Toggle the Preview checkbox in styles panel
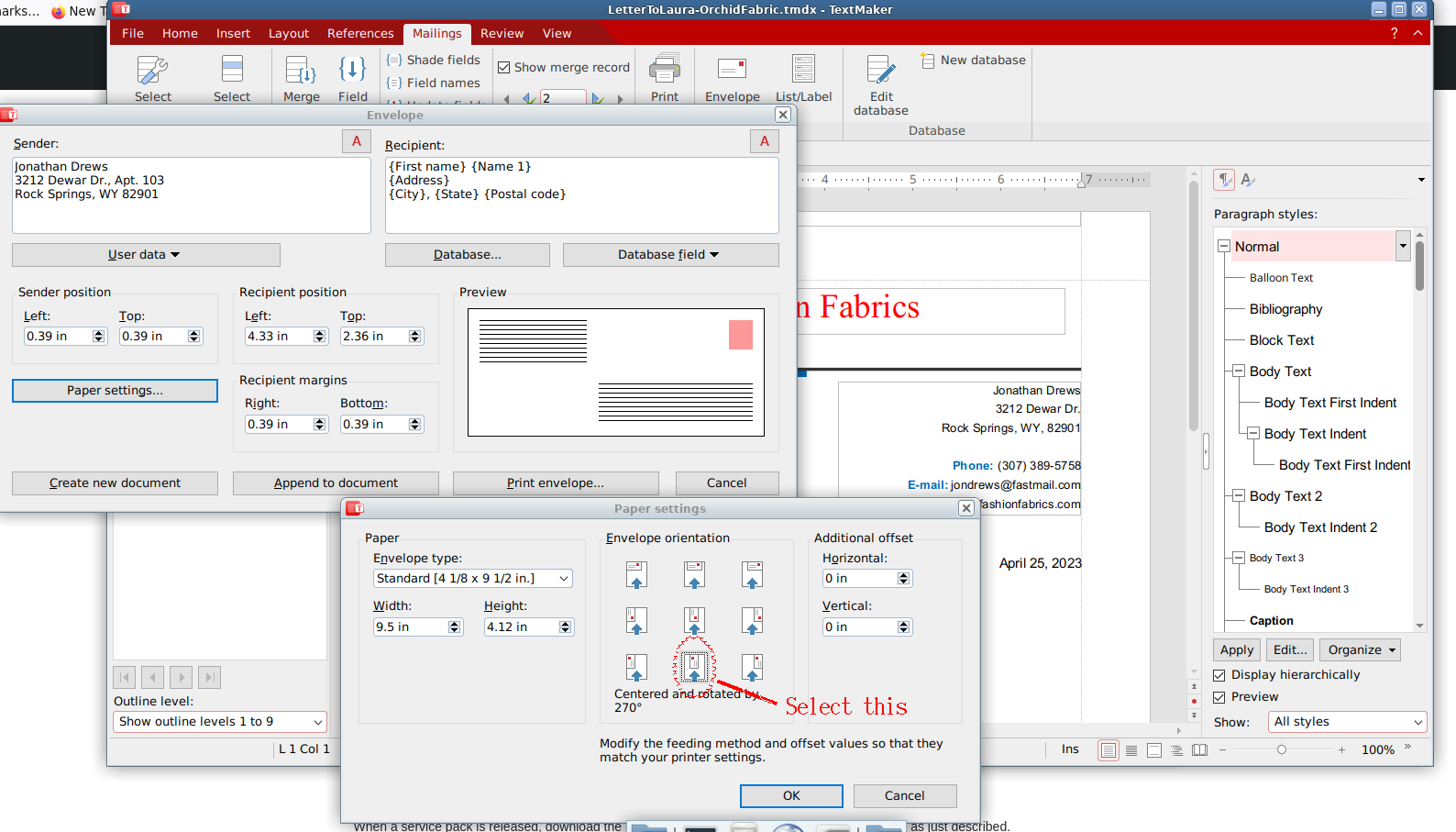The width and height of the screenshot is (1456, 832). [1219, 697]
